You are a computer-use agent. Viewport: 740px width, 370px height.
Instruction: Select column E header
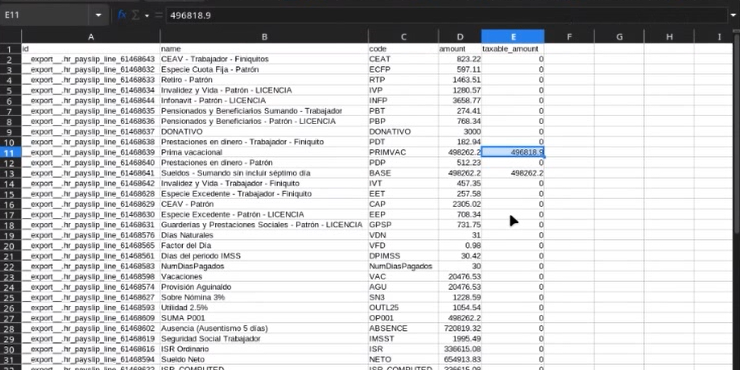[513, 37]
